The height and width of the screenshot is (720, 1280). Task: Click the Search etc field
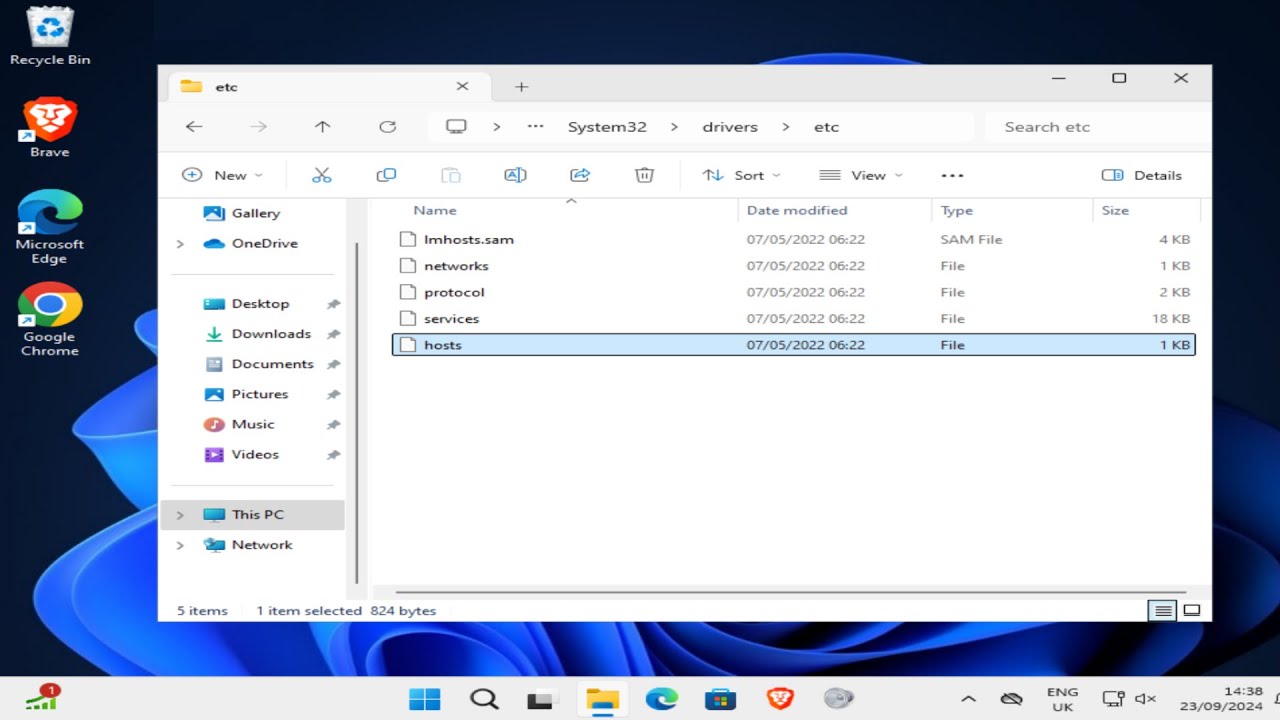point(1098,127)
